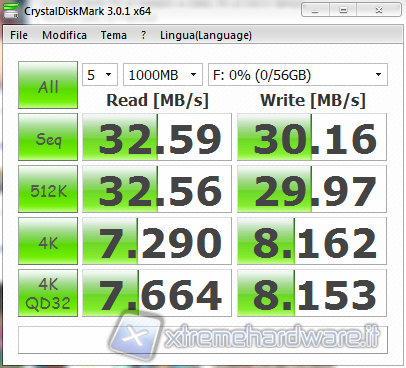Image resolution: width=406 pixels, height=368 pixels.
Task: Minimize the CrystalDiskMark window
Action: (x=315, y=10)
